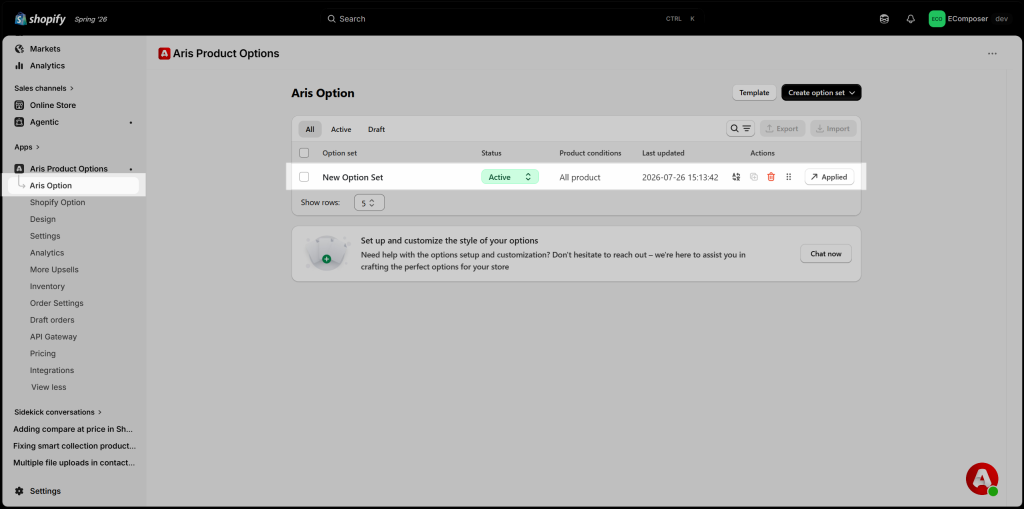
Task: Open Draft orders in sidebar
Action: point(52,320)
